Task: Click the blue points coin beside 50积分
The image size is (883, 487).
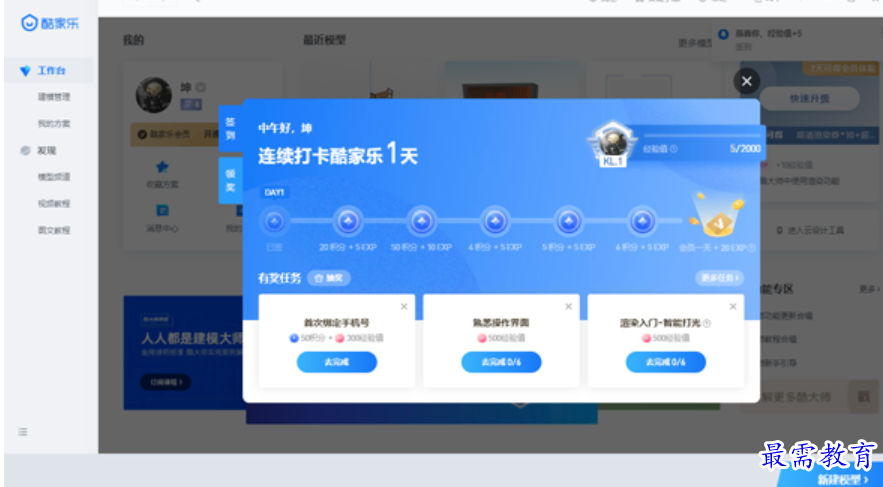Action: [x=294, y=338]
